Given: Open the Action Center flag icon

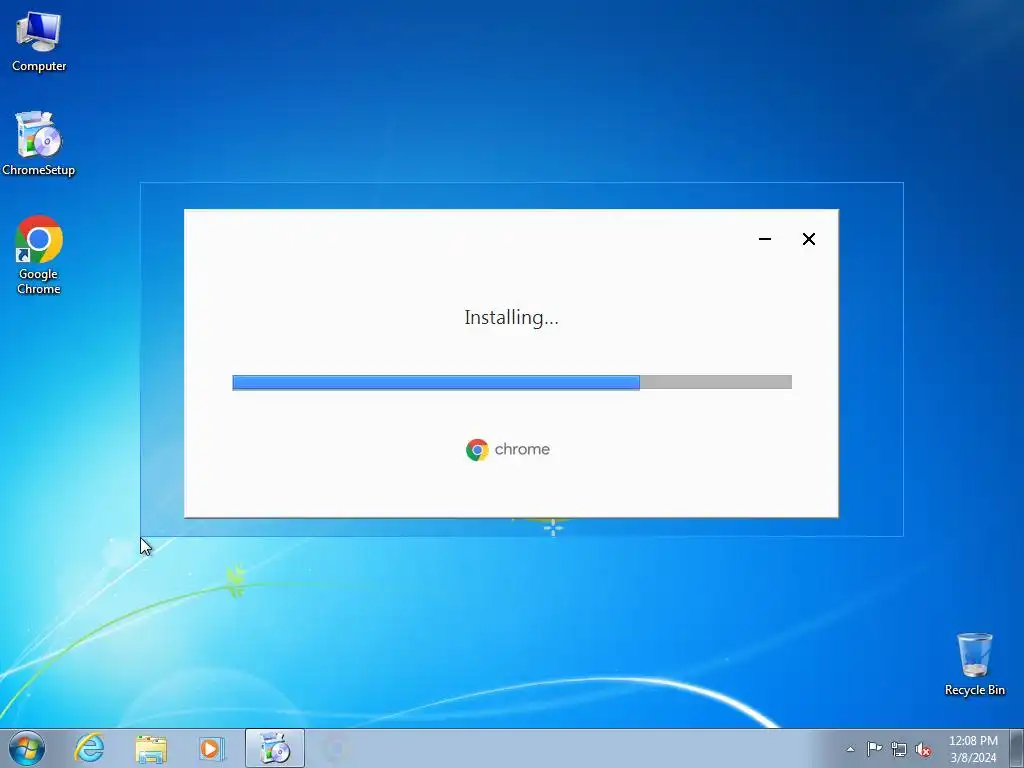Looking at the screenshot, I should 874,749.
